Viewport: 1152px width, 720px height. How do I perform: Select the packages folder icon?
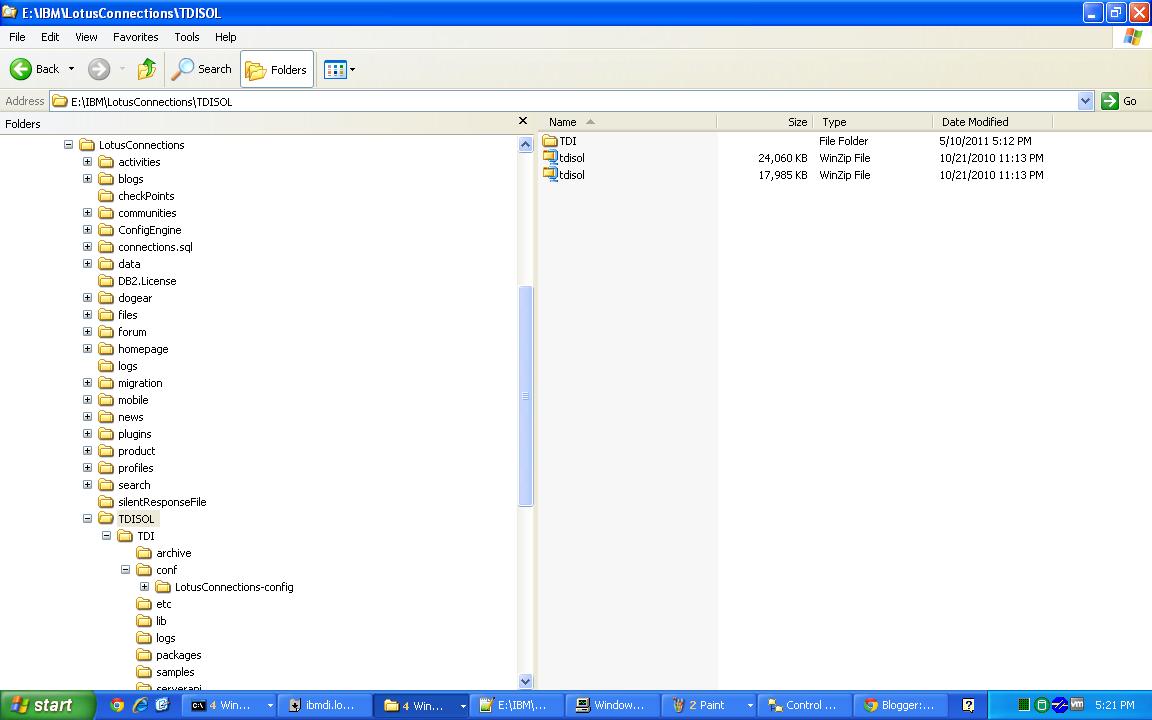click(x=144, y=655)
